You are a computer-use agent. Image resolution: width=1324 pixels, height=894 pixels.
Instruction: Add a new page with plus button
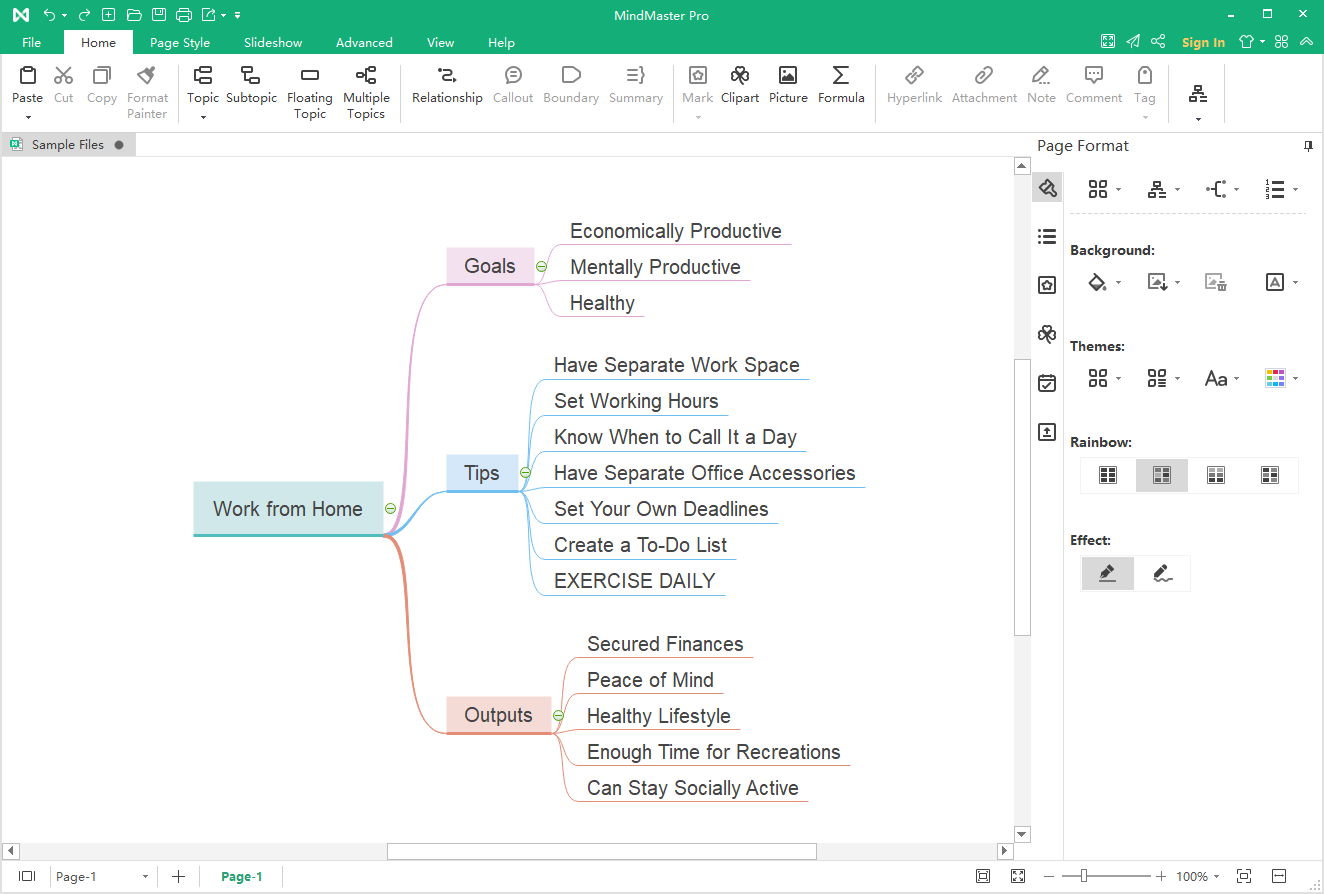[x=178, y=877]
